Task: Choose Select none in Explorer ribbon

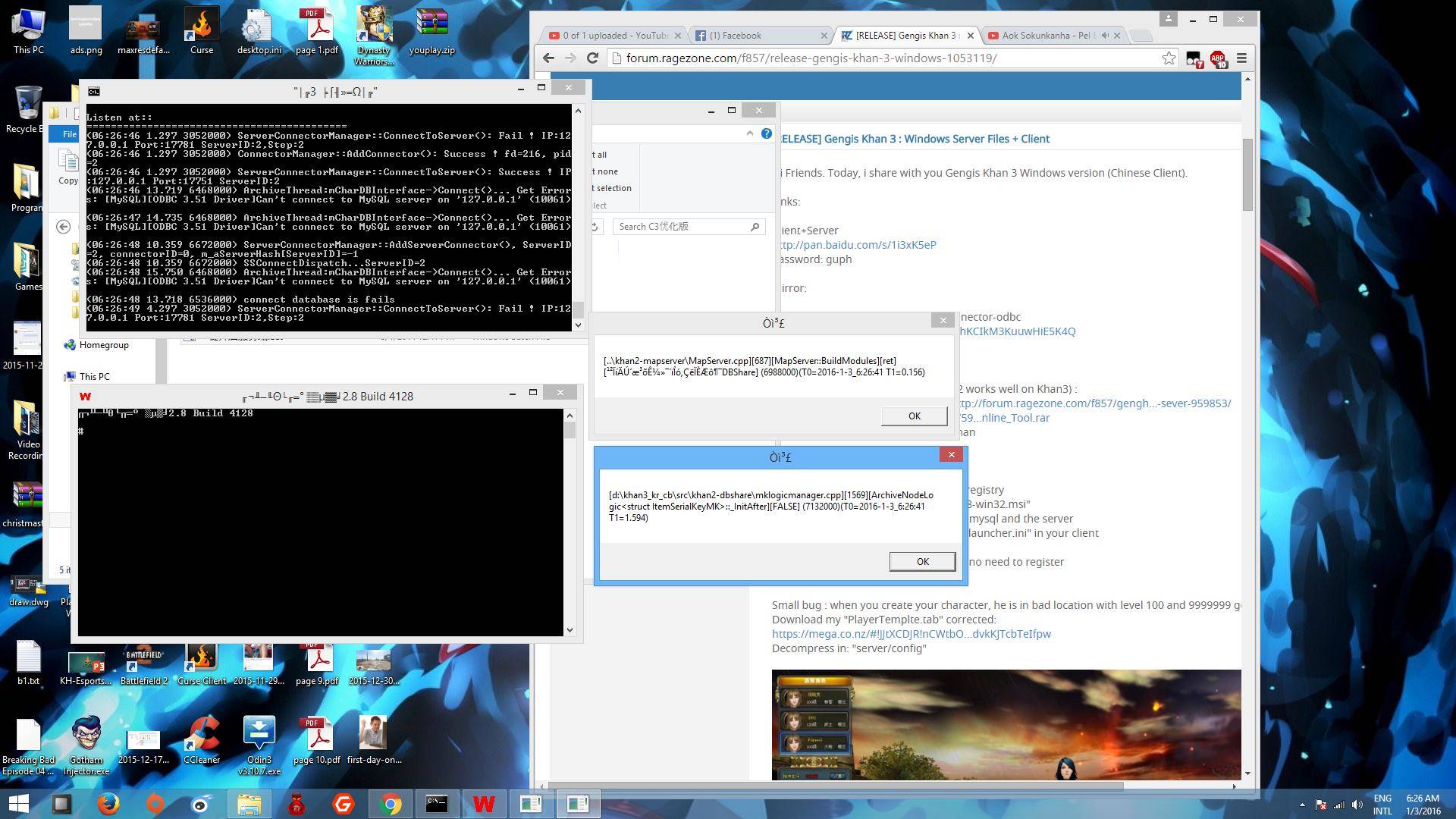Action: click(x=606, y=171)
